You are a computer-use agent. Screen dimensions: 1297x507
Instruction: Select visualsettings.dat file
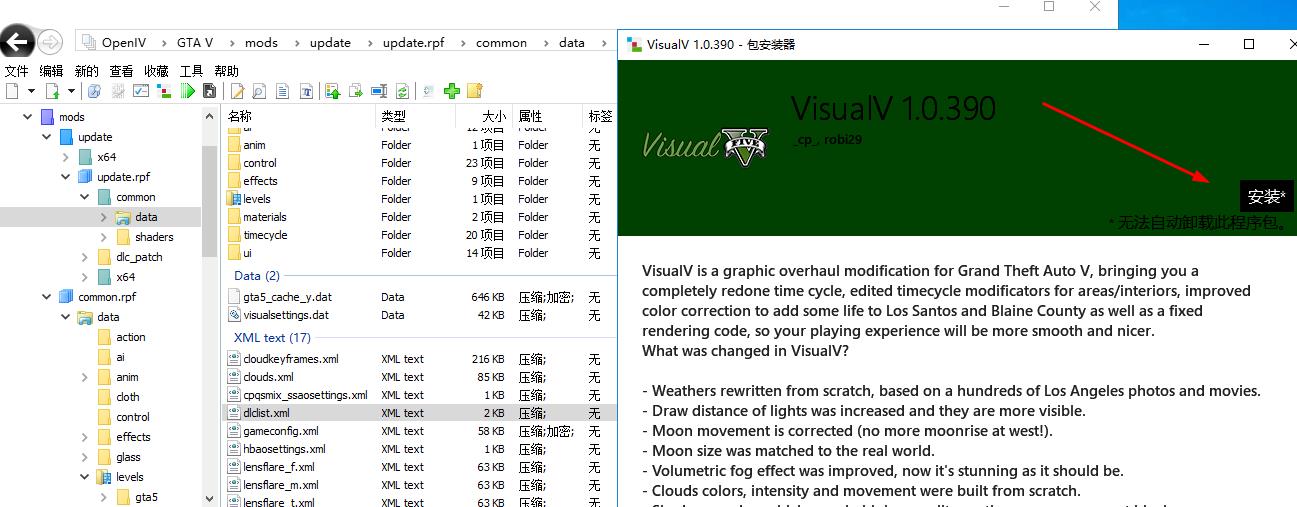[420, 315]
